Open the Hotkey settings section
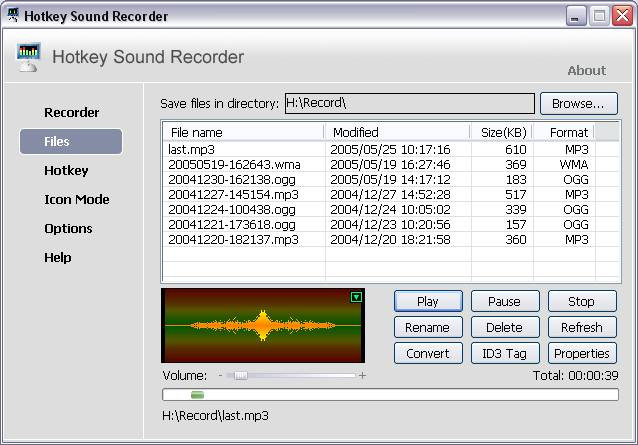The width and height of the screenshot is (638, 445). (66, 170)
